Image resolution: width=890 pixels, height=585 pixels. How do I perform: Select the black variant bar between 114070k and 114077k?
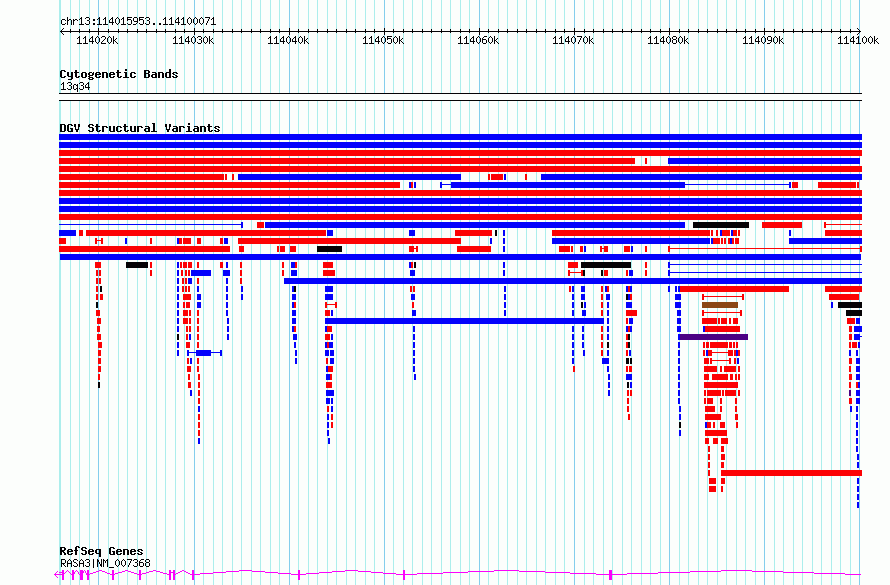point(606,265)
